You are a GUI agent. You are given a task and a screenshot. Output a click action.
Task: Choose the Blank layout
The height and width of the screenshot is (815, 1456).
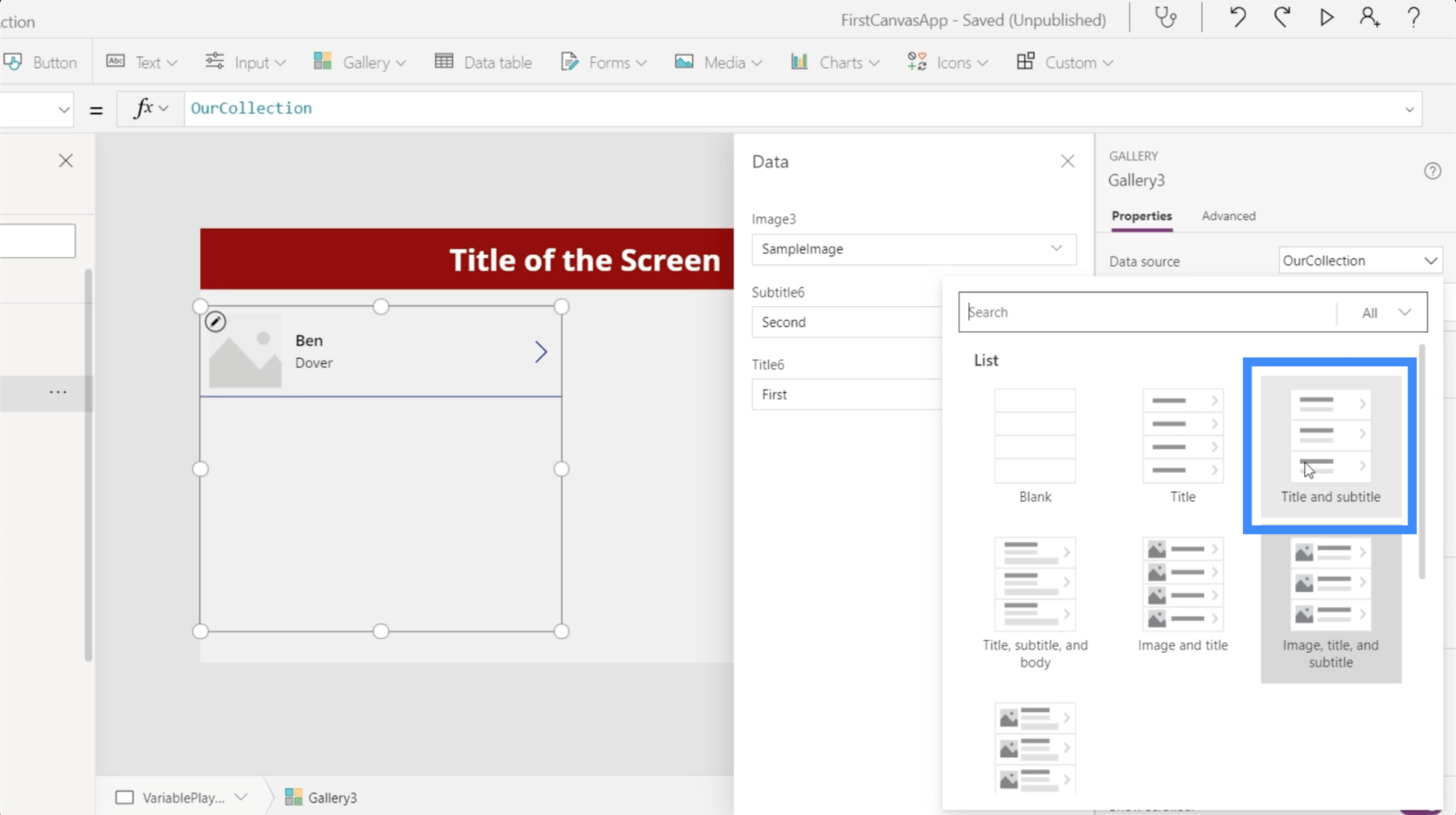(1035, 447)
